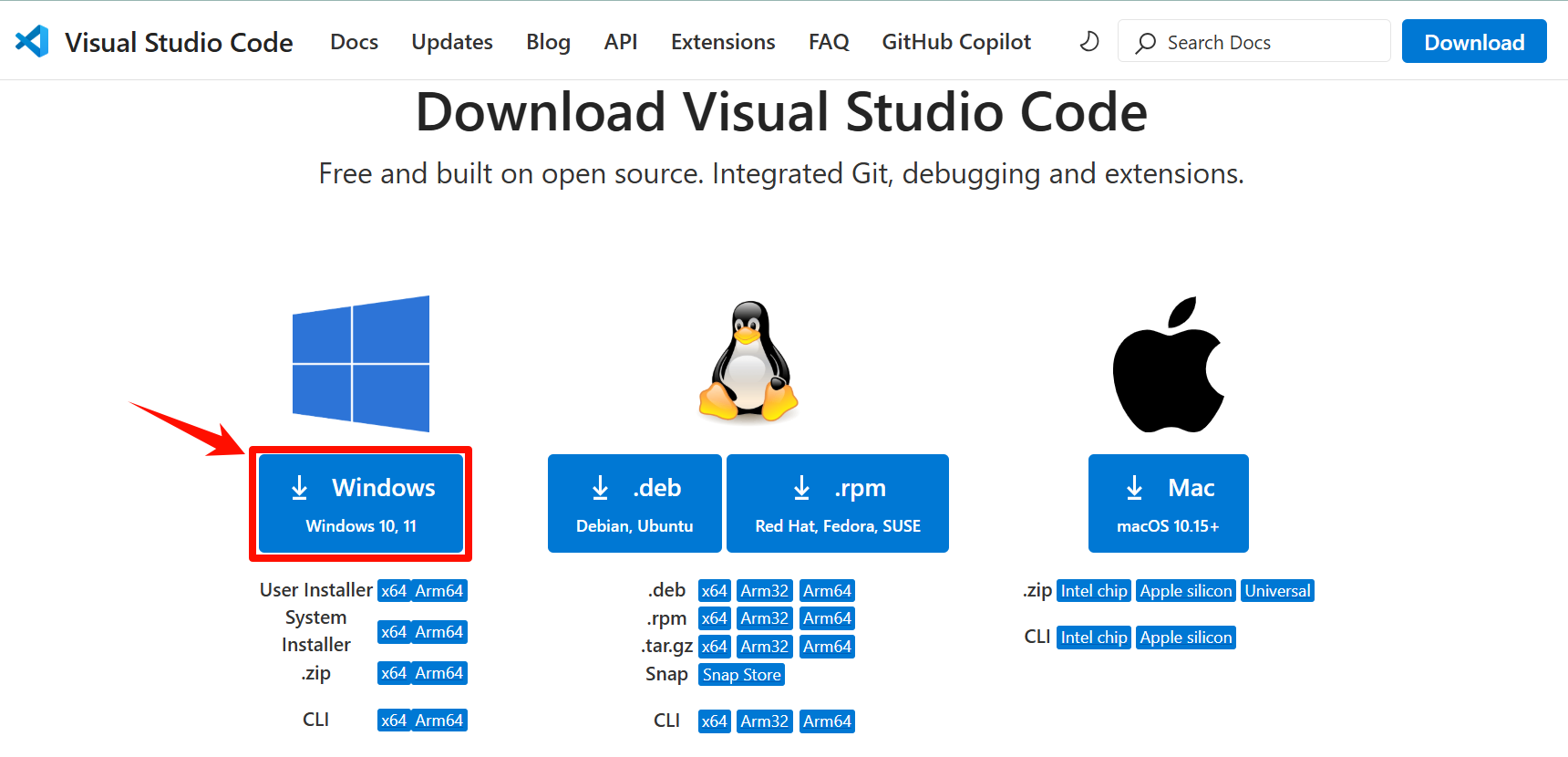The width and height of the screenshot is (1568, 757).
Task: Open the Snap Store link
Action: (x=742, y=675)
